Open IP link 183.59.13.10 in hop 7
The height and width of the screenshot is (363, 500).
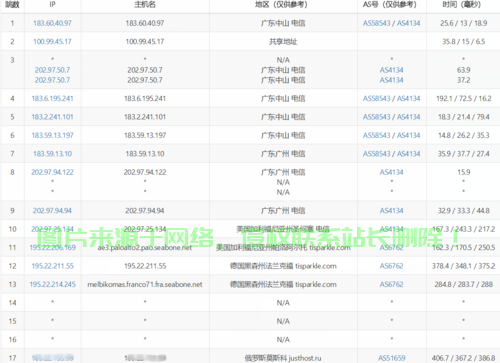click(52, 153)
